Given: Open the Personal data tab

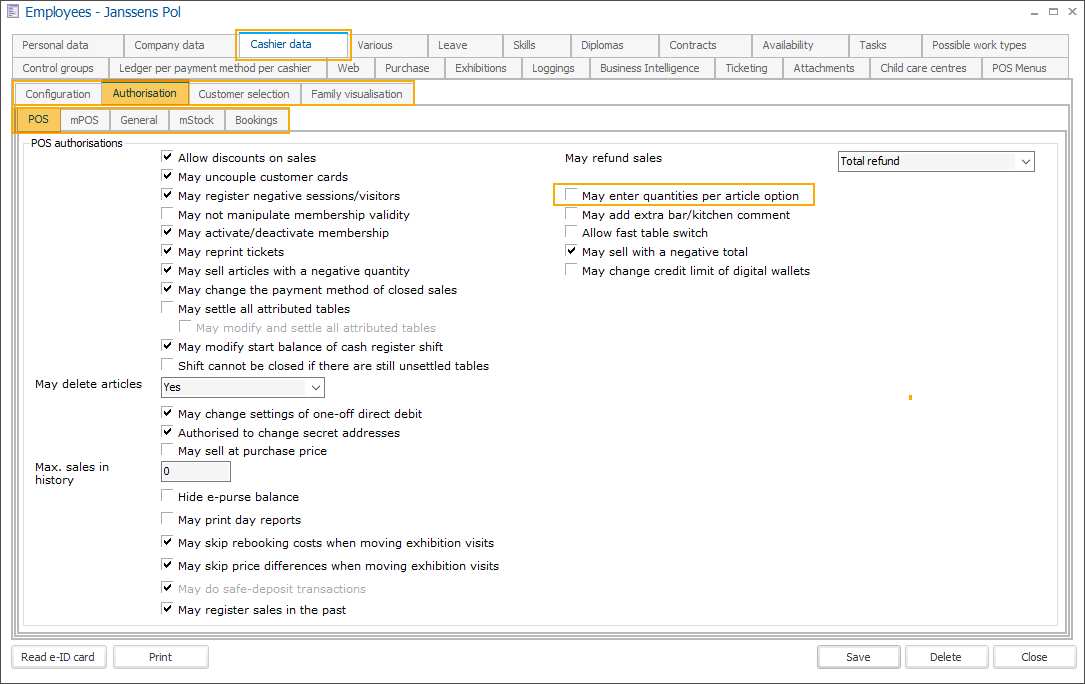Looking at the screenshot, I should point(56,45).
